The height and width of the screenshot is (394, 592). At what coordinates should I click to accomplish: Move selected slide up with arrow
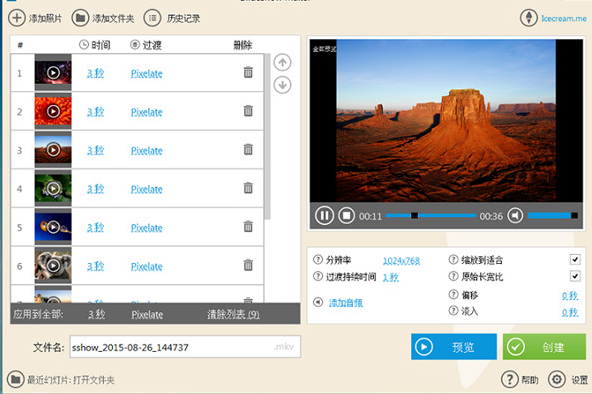282,62
